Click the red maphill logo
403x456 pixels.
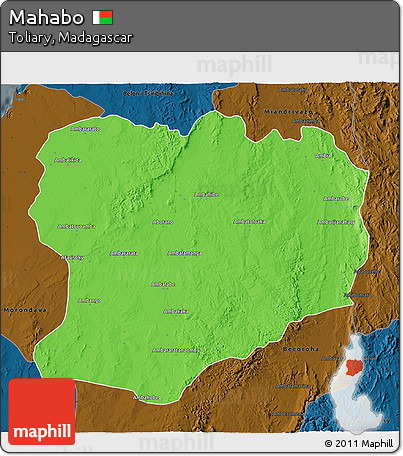click(42, 411)
